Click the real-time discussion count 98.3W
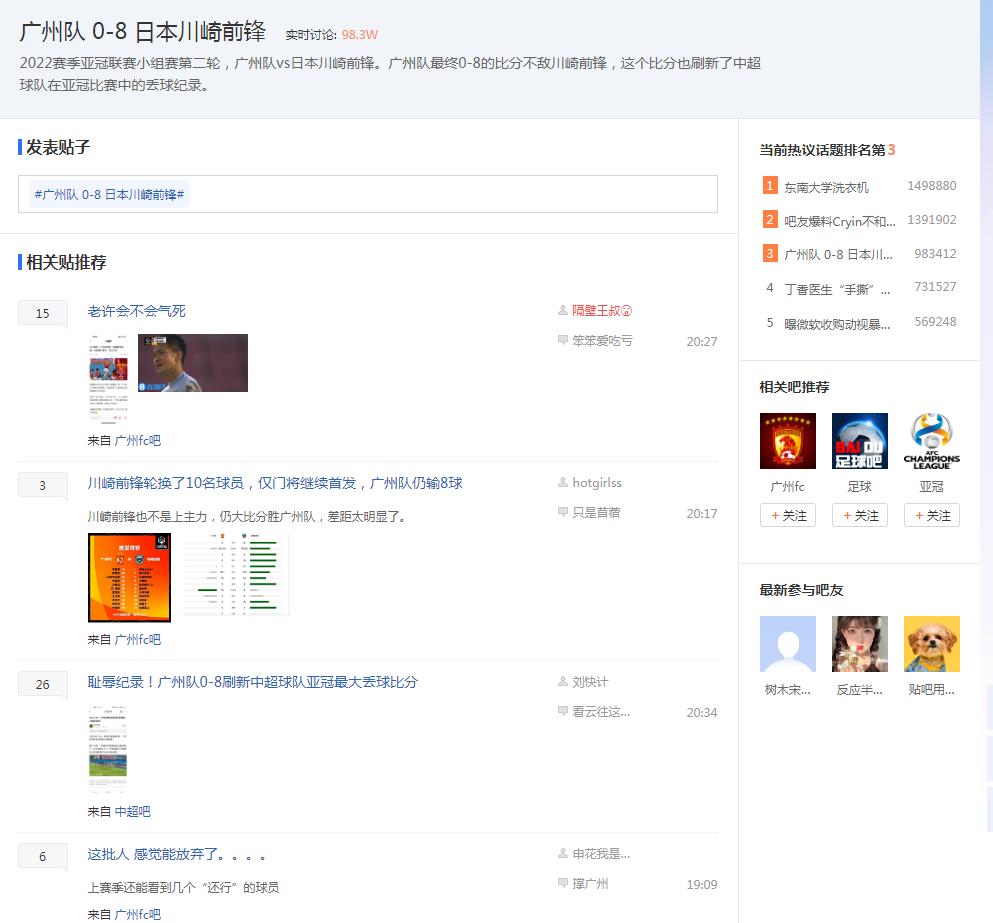 (360, 35)
